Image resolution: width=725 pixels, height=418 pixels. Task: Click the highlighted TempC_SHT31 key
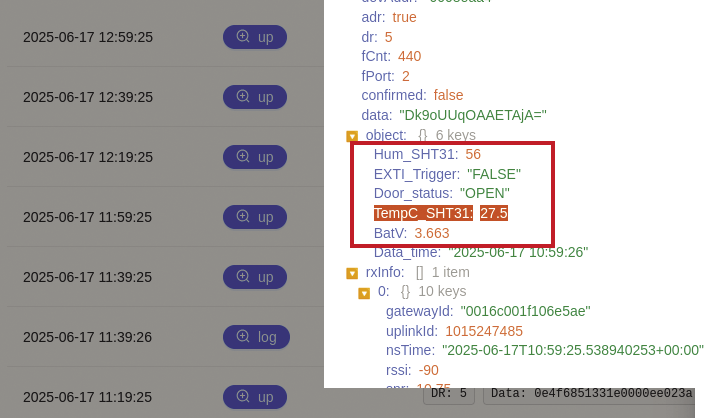(x=424, y=213)
